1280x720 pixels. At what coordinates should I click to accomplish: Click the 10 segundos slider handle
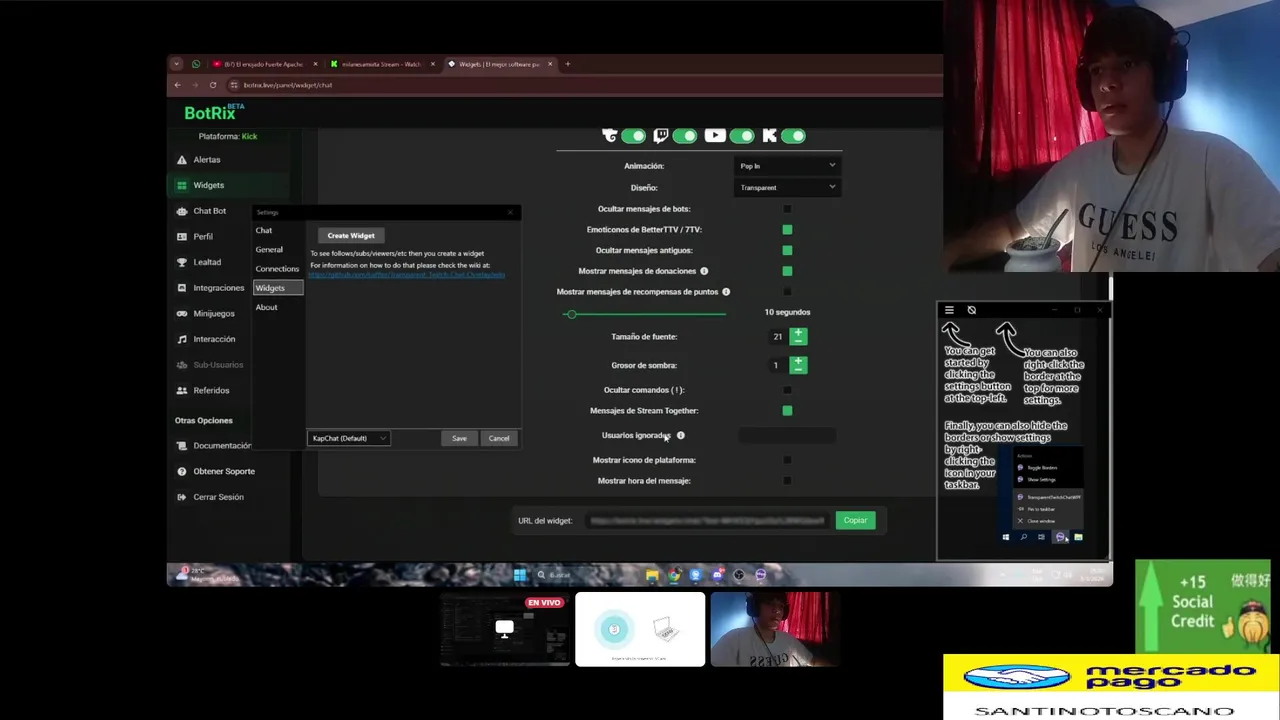tap(571, 314)
